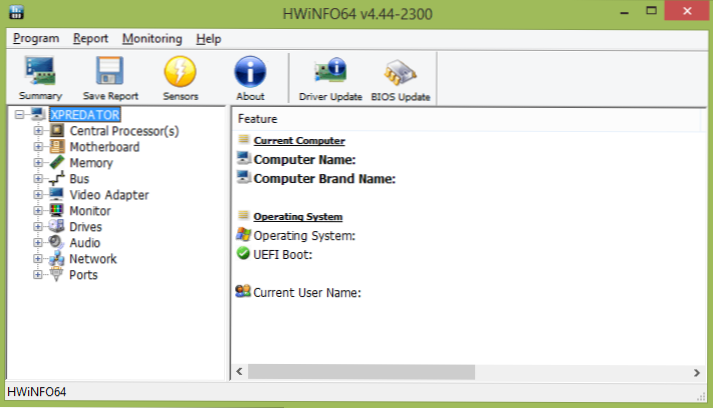Open the Program menu
Viewport: 713px width, 408px height.
pyautogui.click(x=36, y=39)
